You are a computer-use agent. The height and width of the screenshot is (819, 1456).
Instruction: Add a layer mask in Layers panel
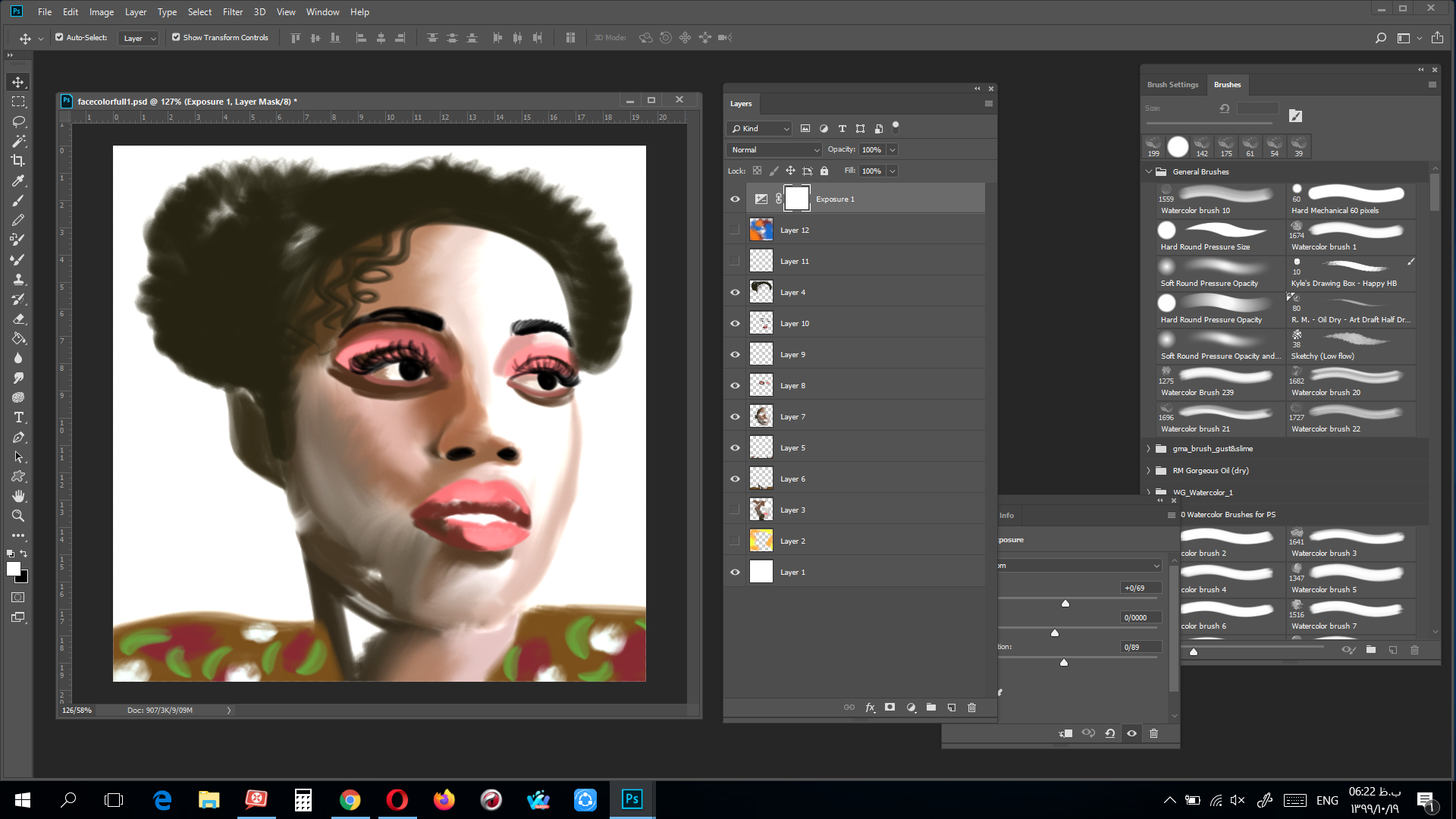[x=890, y=708]
